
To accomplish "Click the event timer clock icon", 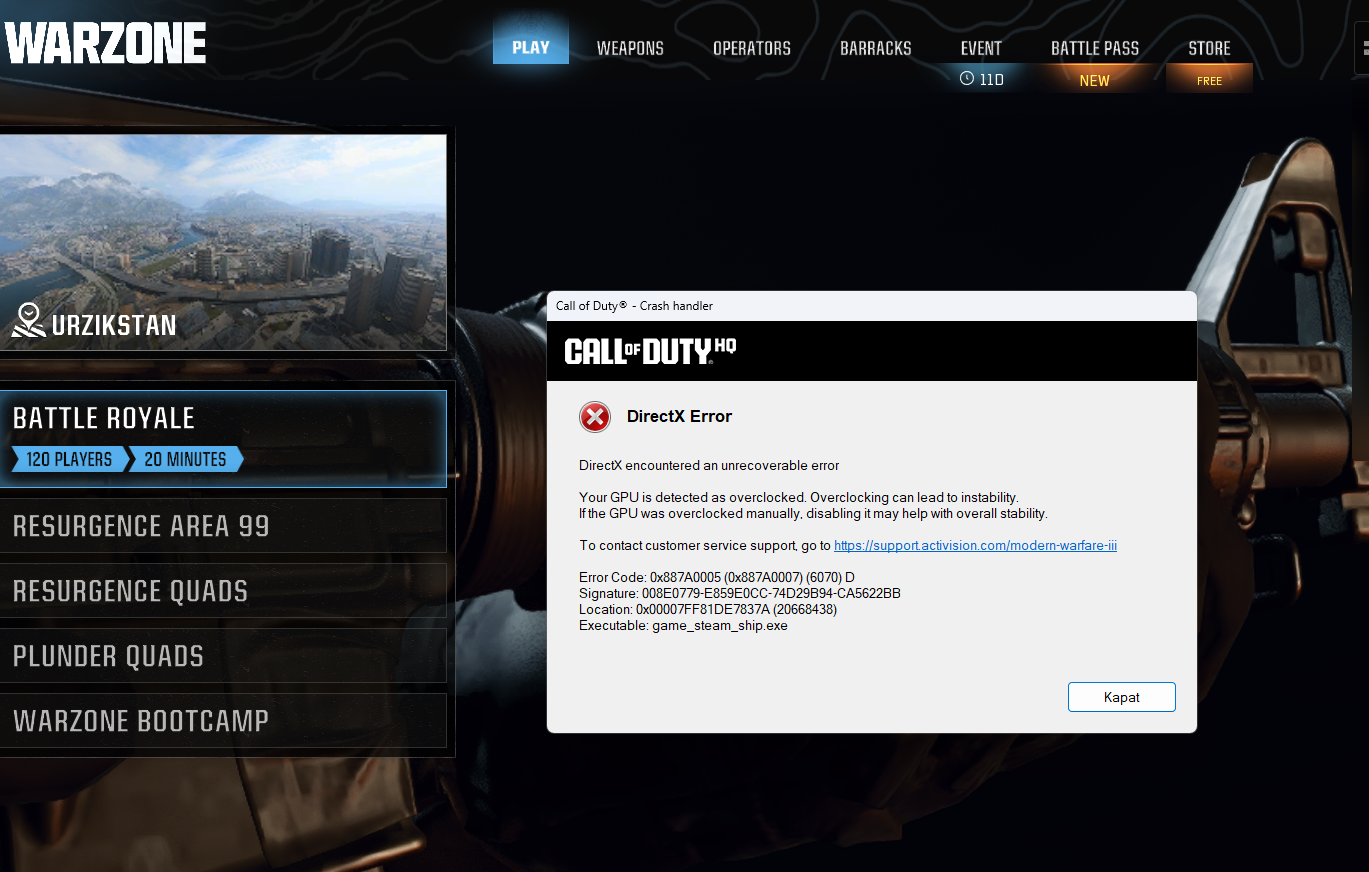I will coord(966,78).
